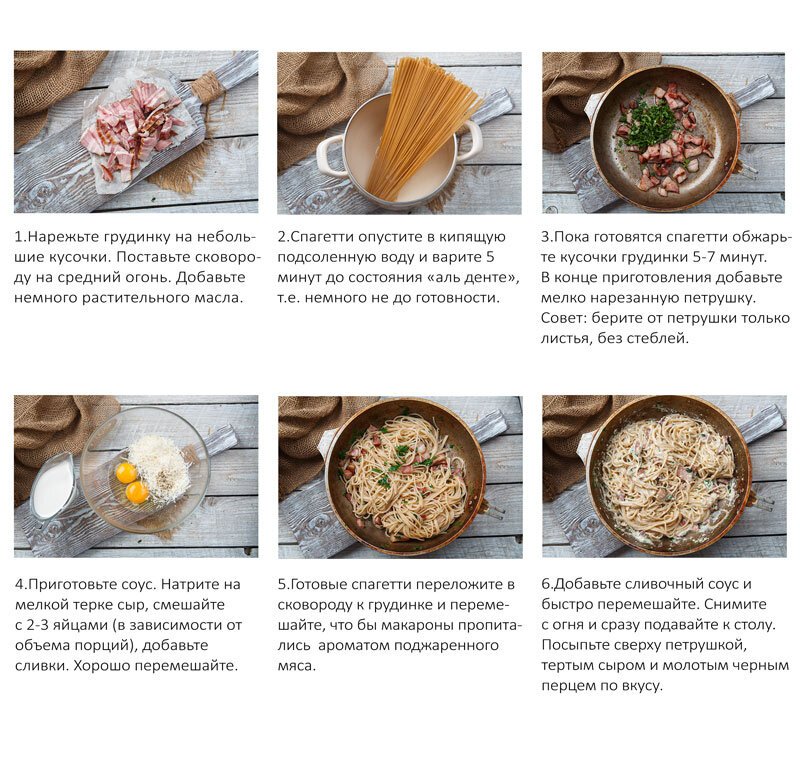
Task: Click the sliced bacon on board photo
Action: [x=136, y=132]
